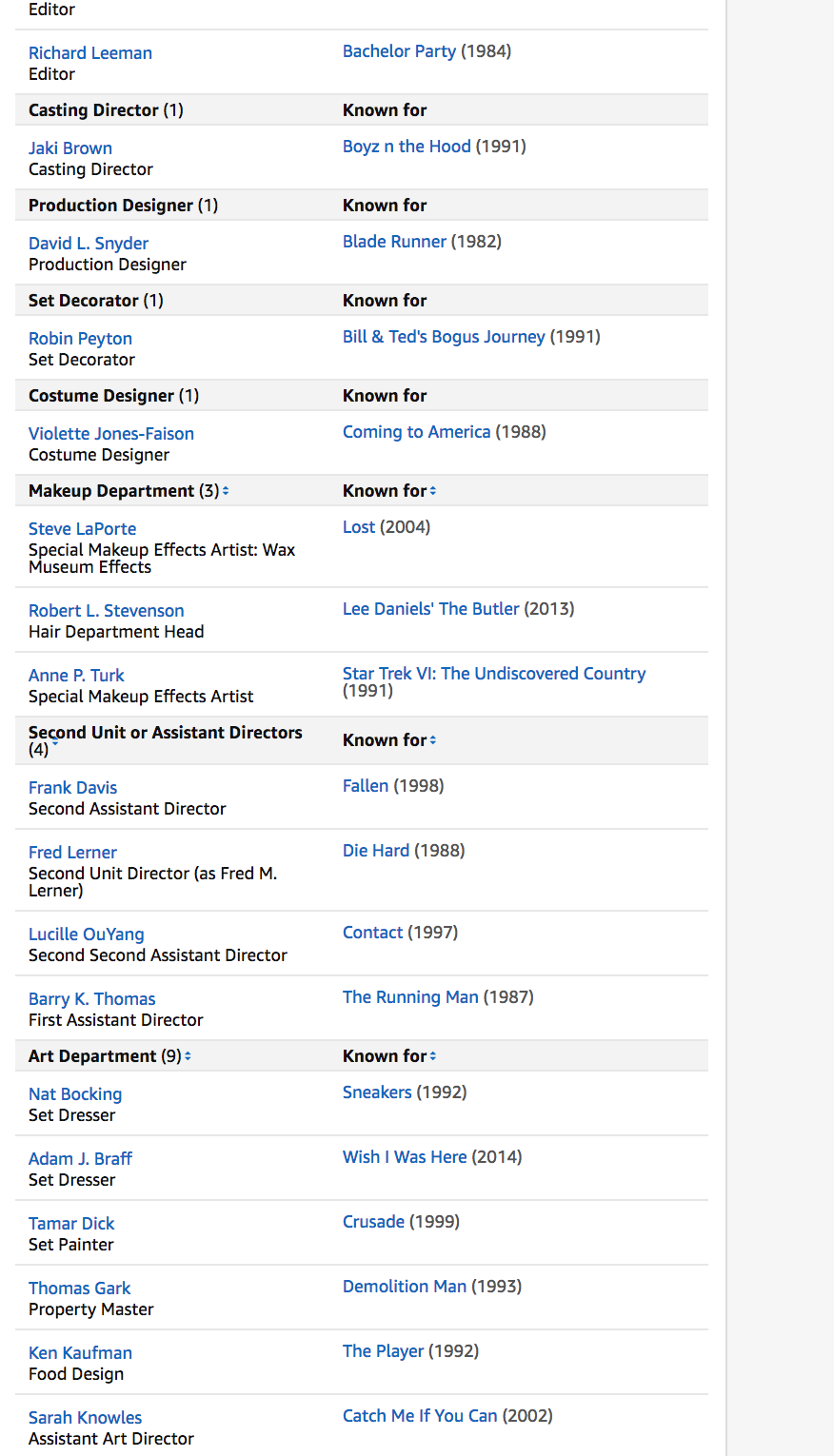Open the Sneakers (1992) title link
Screen dimensions: 834x1456
(x=377, y=1092)
